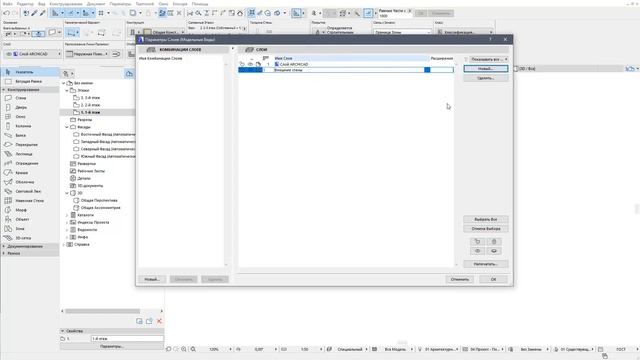Select the Навесная Стена (Curtain Wall) tool
The image size is (640, 360).
tap(30, 200)
